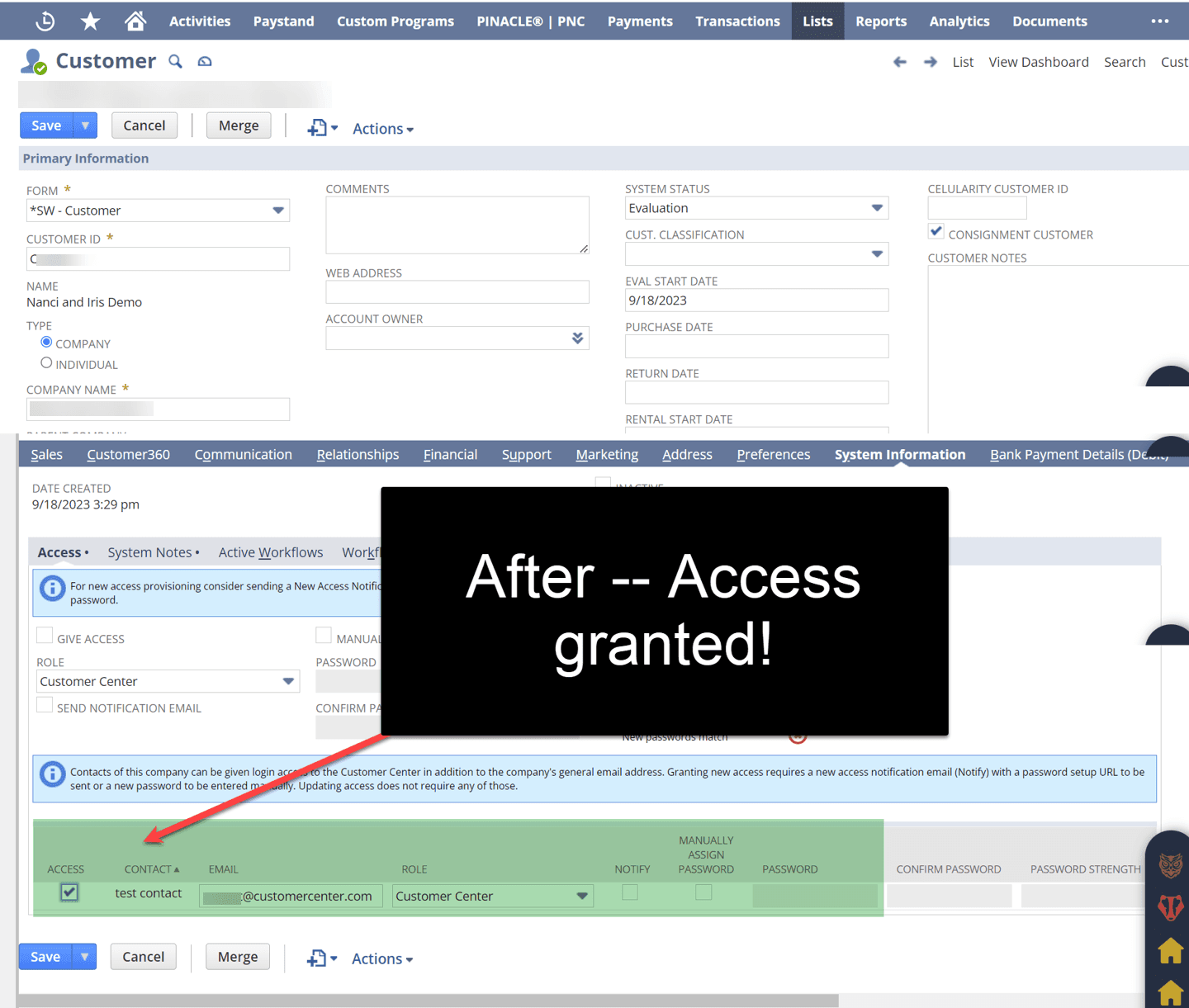Check the Give Access checkbox
Screen dimensions: 1189x1008
[45, 635]
